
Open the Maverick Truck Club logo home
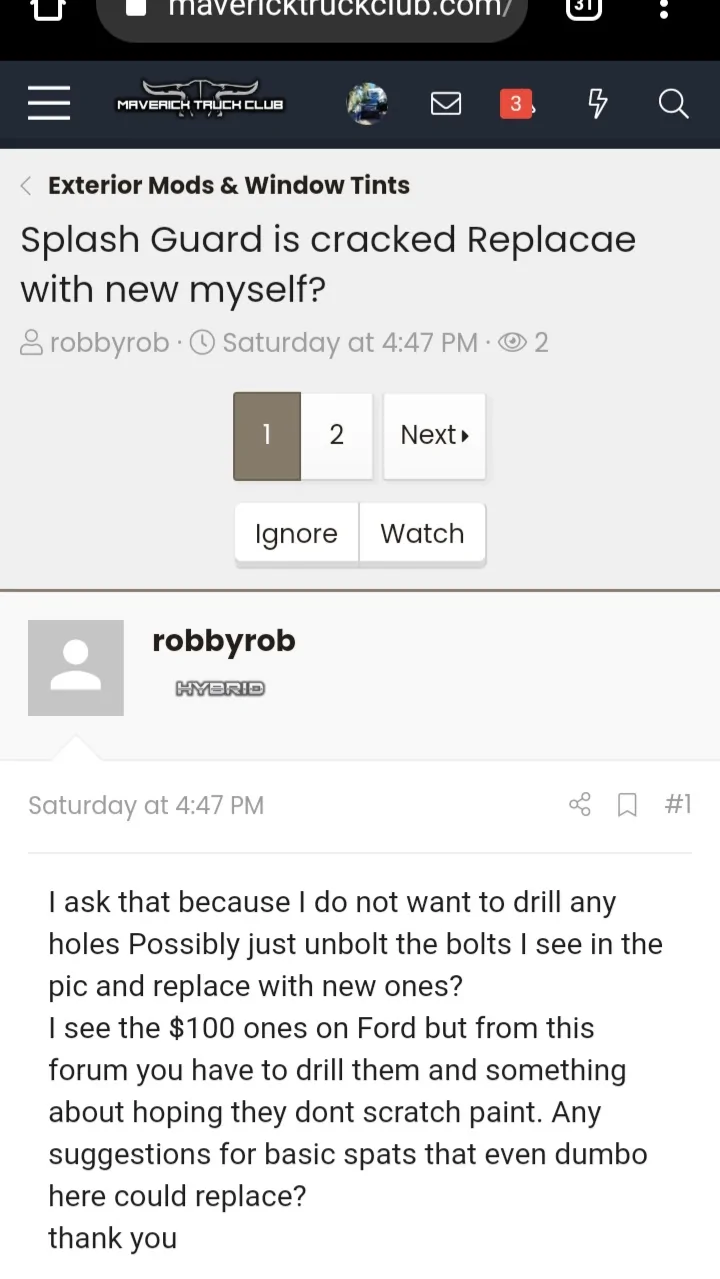click(x=200, y=102)
